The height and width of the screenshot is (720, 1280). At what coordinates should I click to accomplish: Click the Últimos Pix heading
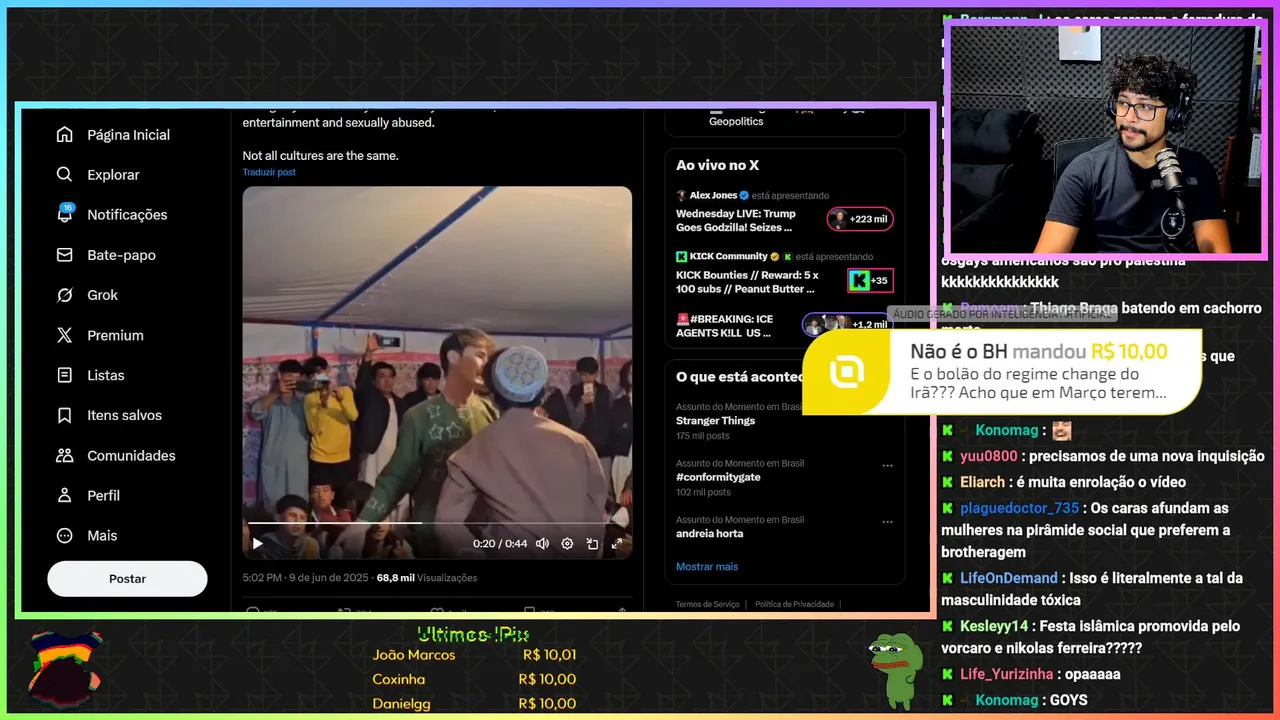(473, 634)
